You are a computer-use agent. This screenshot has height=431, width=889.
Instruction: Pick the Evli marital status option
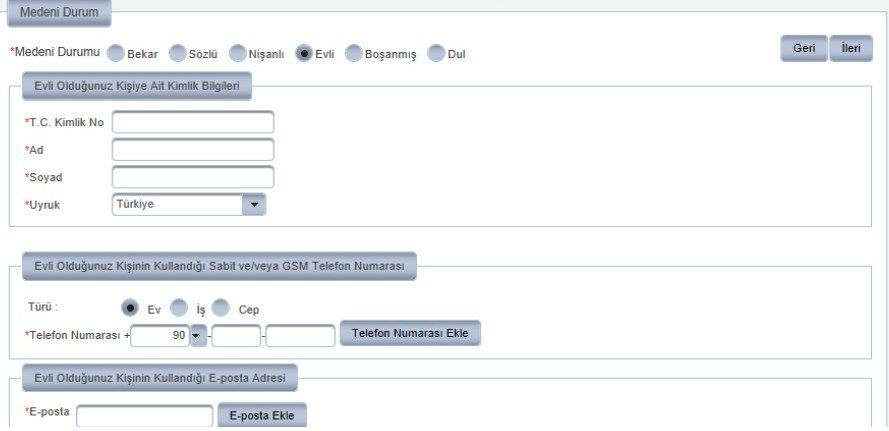pyautogui.click(x=304, y=53)
